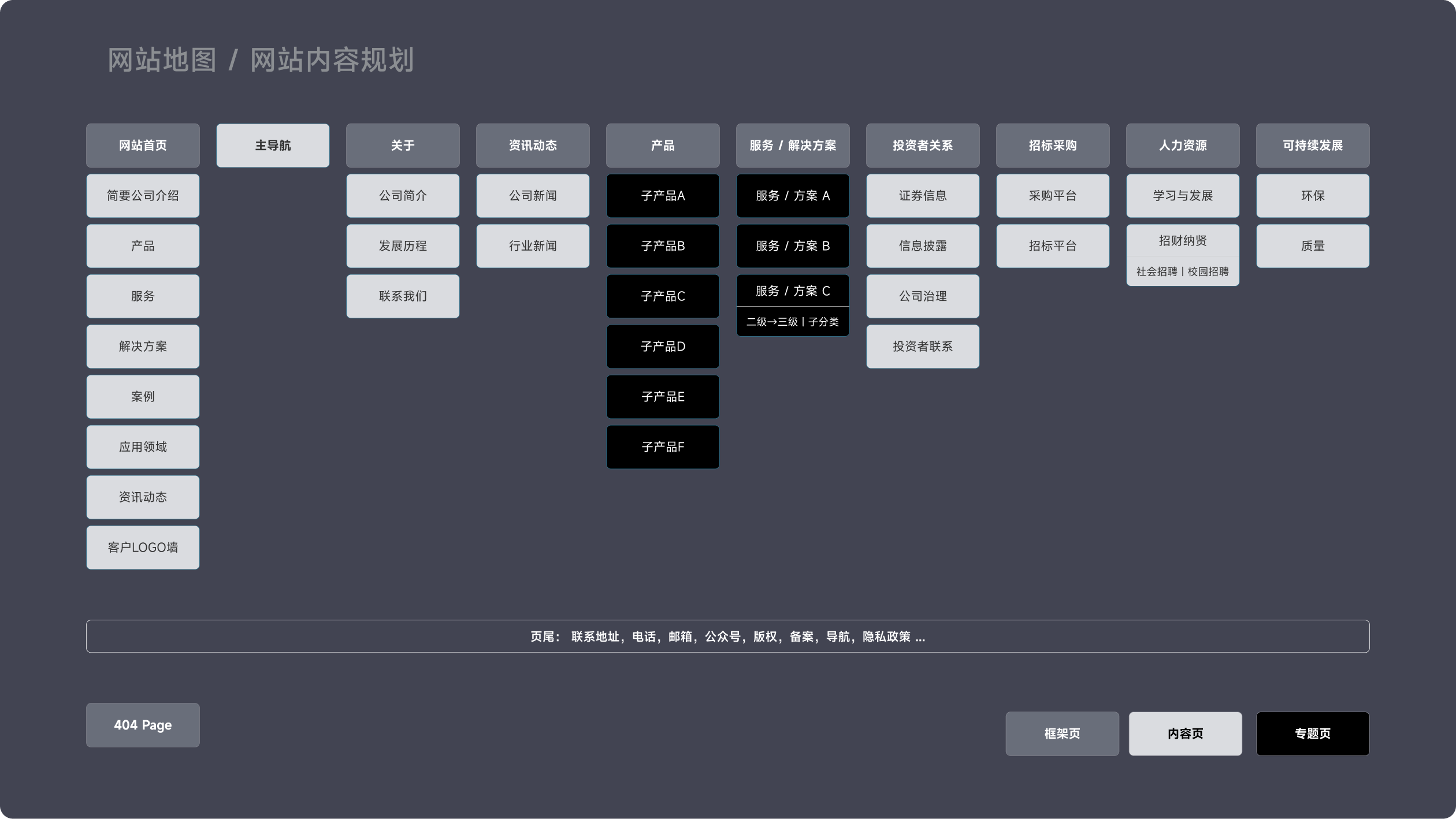Click the 专题页 black legend box
1456x819 pixels.
1313,734
